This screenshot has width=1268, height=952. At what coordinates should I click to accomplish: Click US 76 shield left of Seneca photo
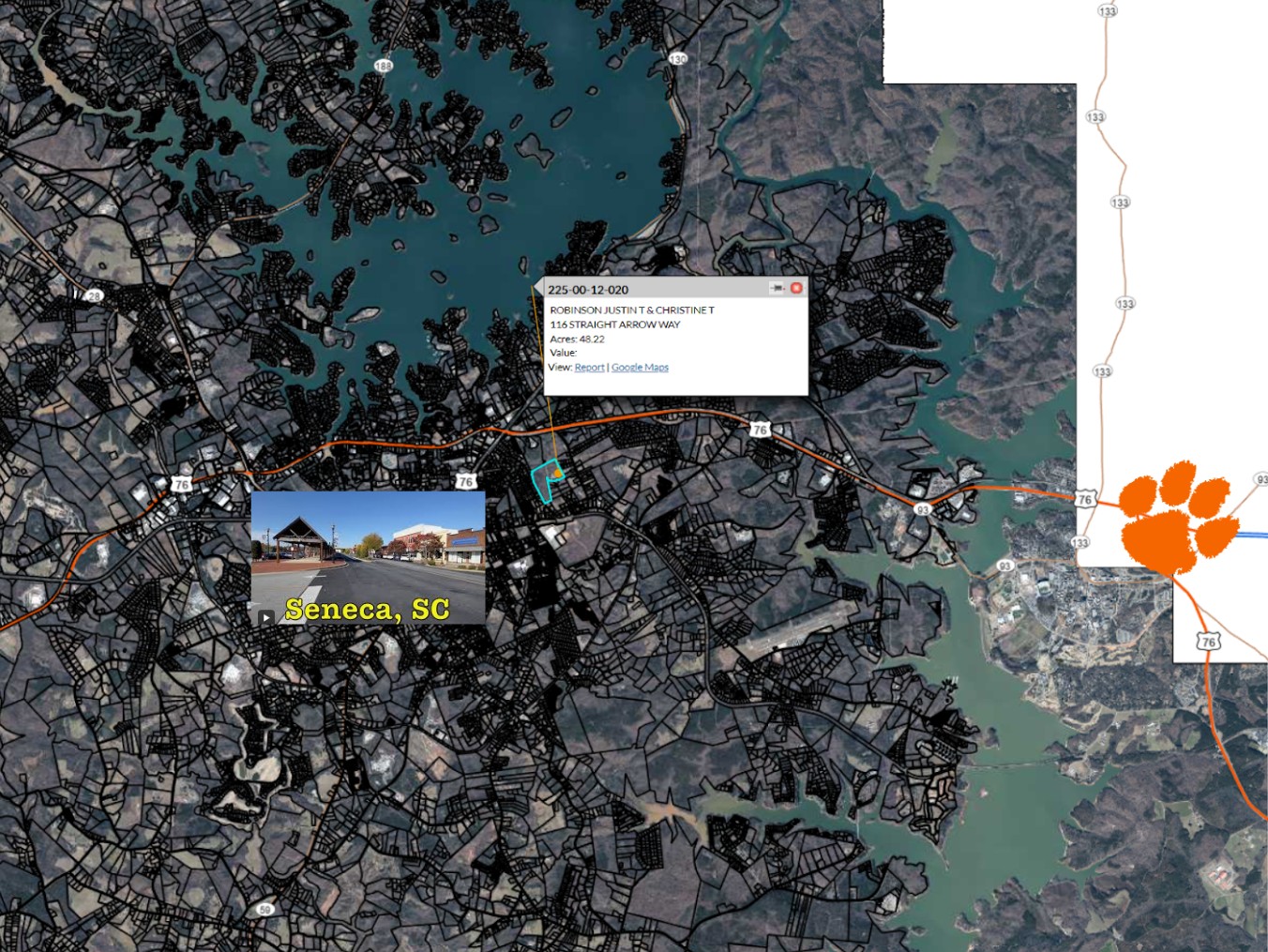click(x=181, y=484)
